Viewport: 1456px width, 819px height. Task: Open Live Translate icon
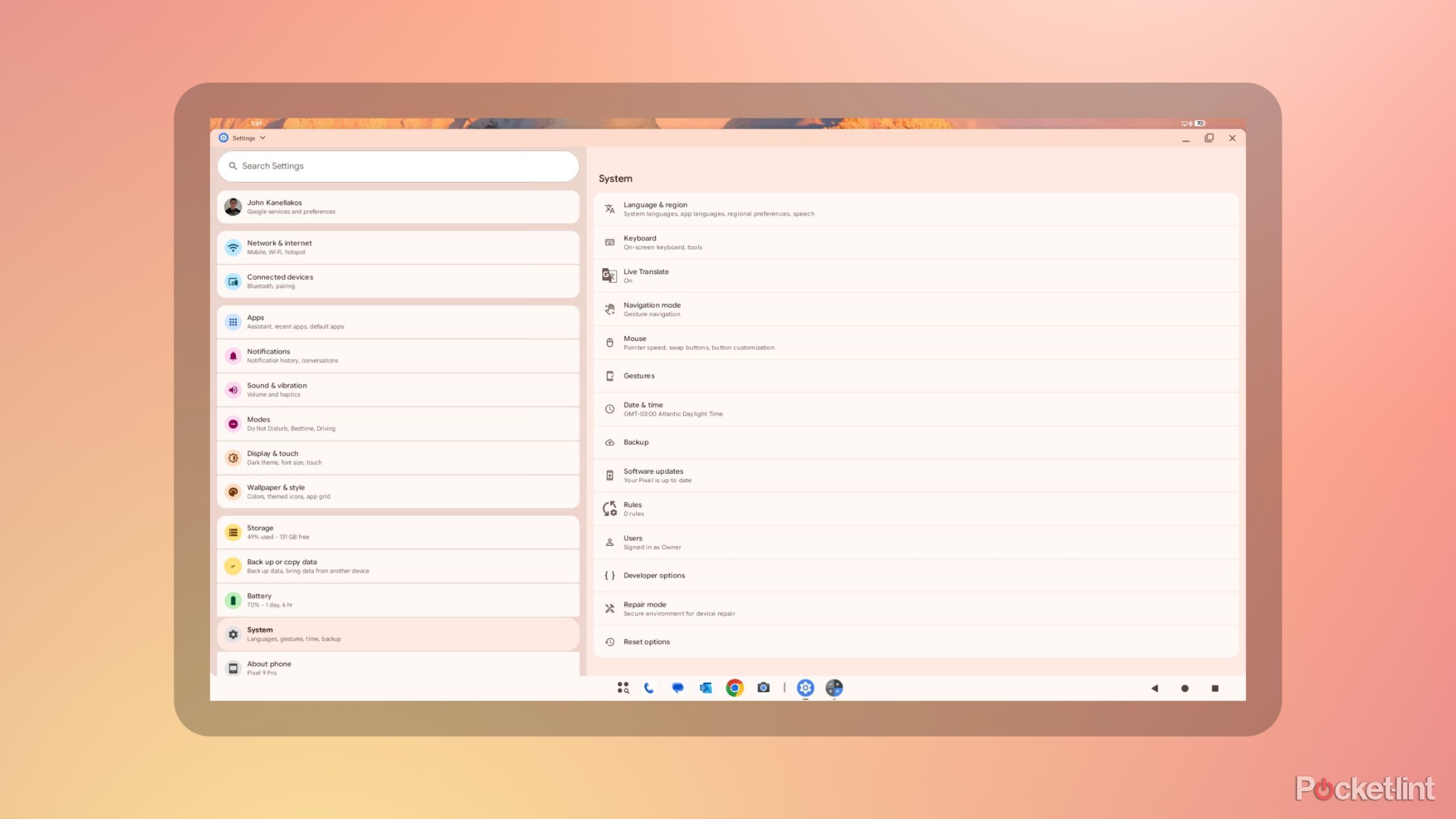610,276
